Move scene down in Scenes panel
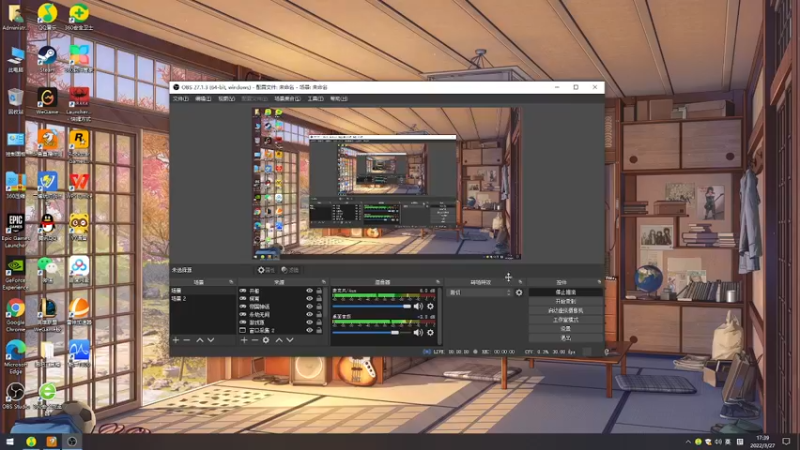This screenshot has height=450, width=800. tap(211, 340)
